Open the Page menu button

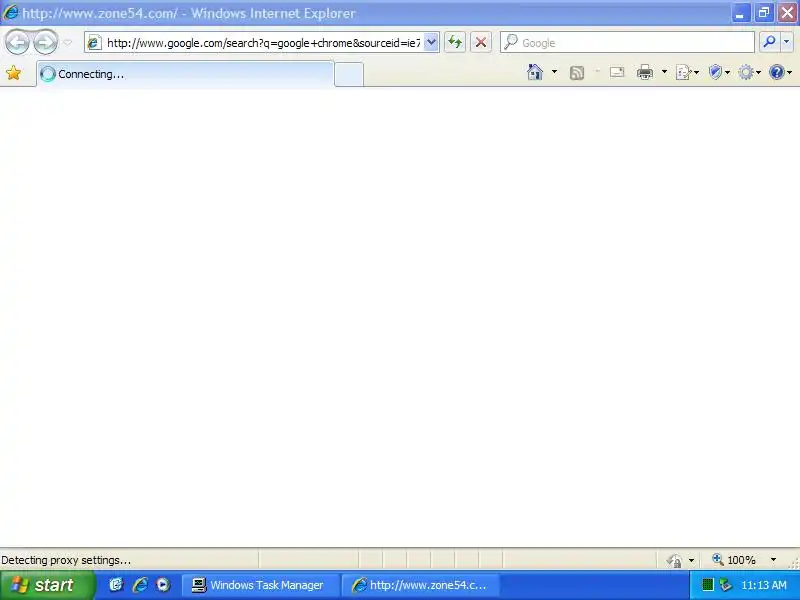687,72
